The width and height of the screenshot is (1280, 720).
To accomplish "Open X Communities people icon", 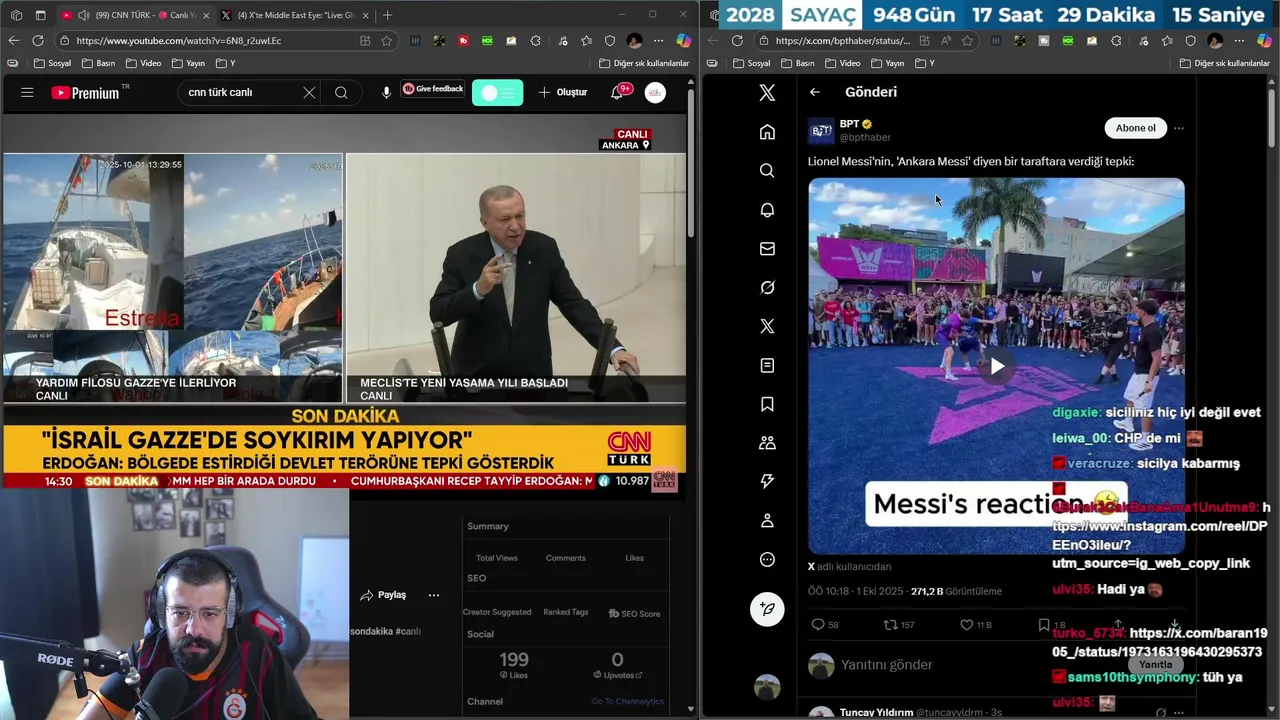I will (x=767, y=443).
